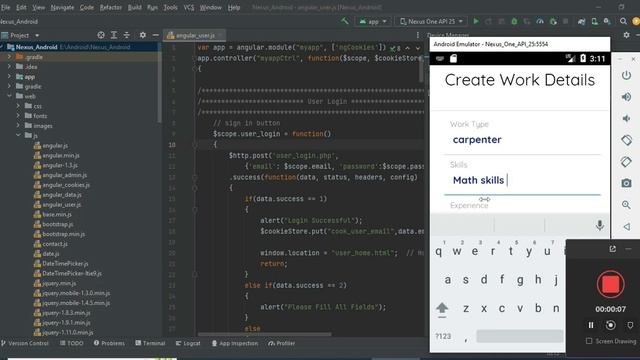Open the Terminal tool window
This screenshot has height=360, width=640.
pos(150,343)
